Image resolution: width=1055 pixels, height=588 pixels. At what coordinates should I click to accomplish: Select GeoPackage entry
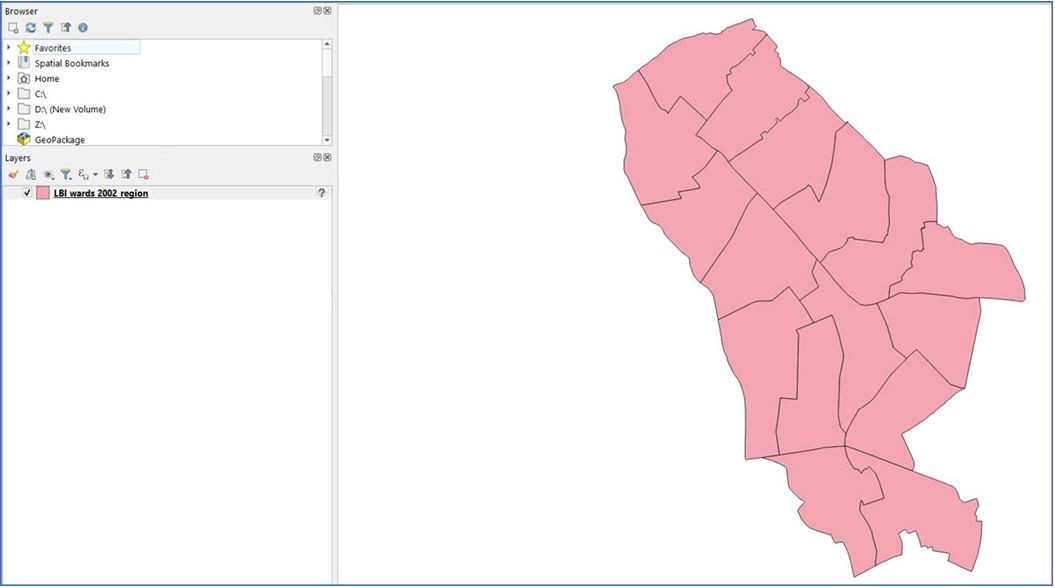point(60,140)
